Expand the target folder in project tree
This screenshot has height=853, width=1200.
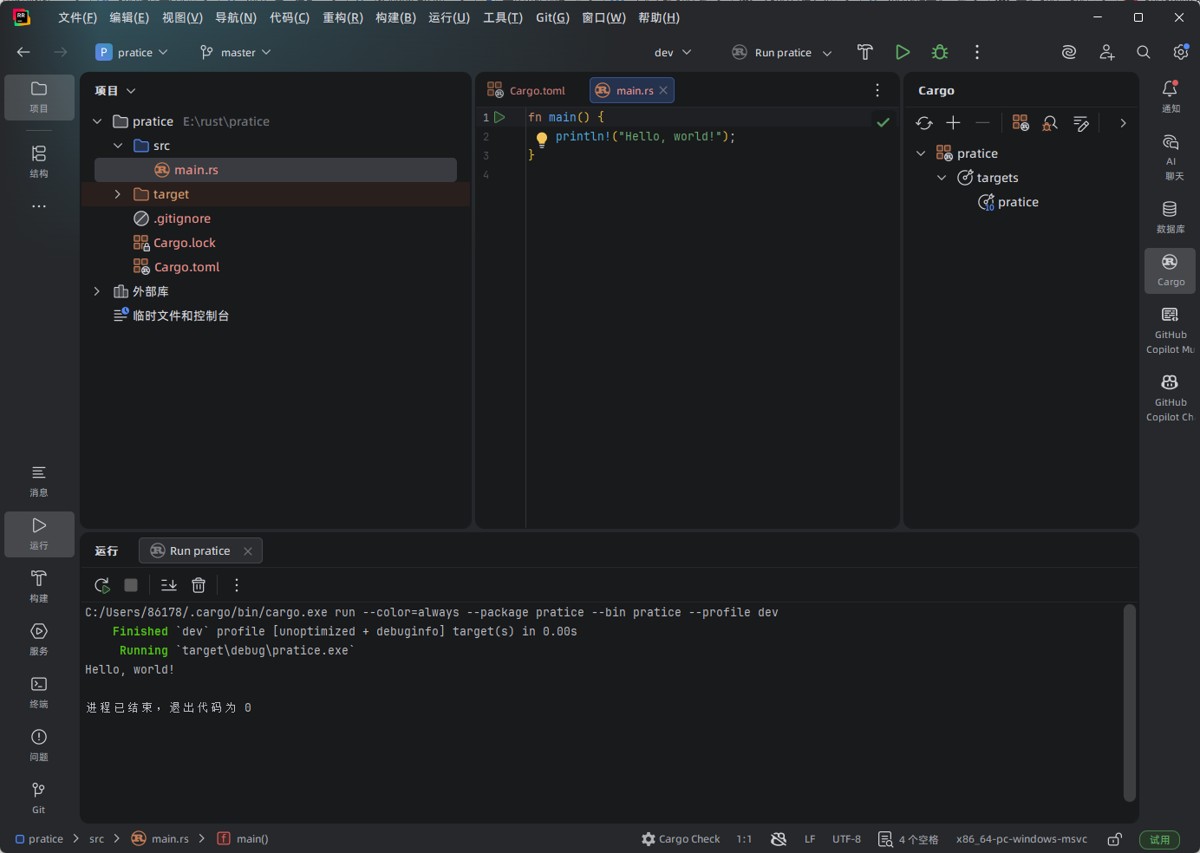(117, 194)
